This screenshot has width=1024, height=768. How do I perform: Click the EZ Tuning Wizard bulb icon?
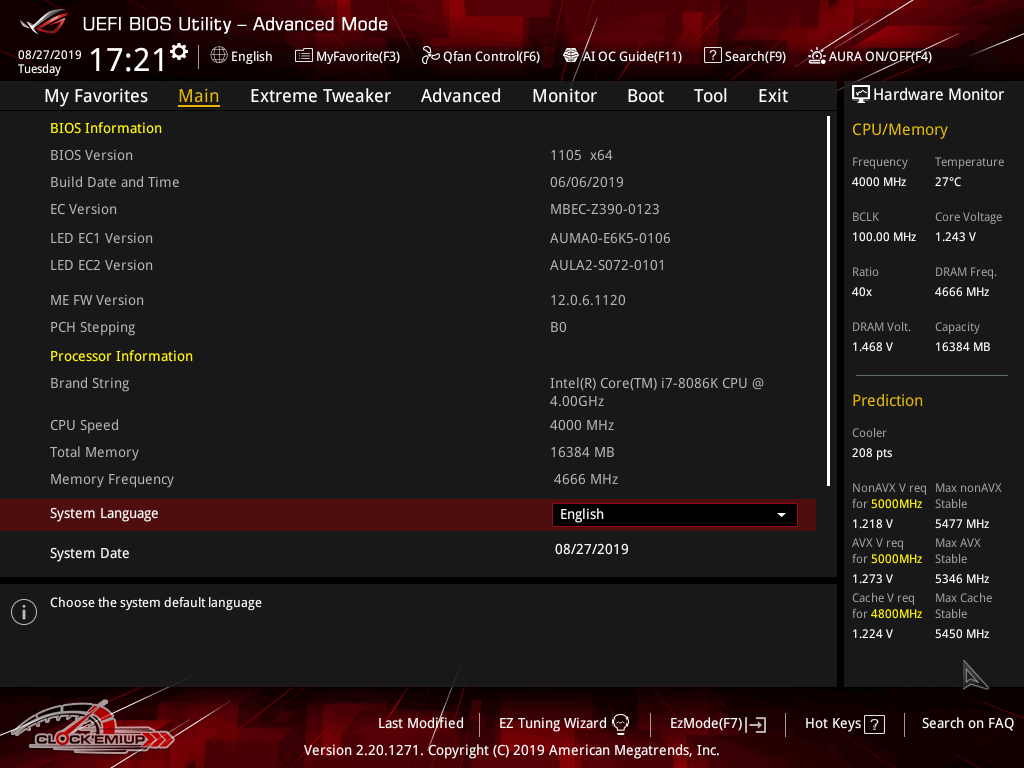(620, 723)
